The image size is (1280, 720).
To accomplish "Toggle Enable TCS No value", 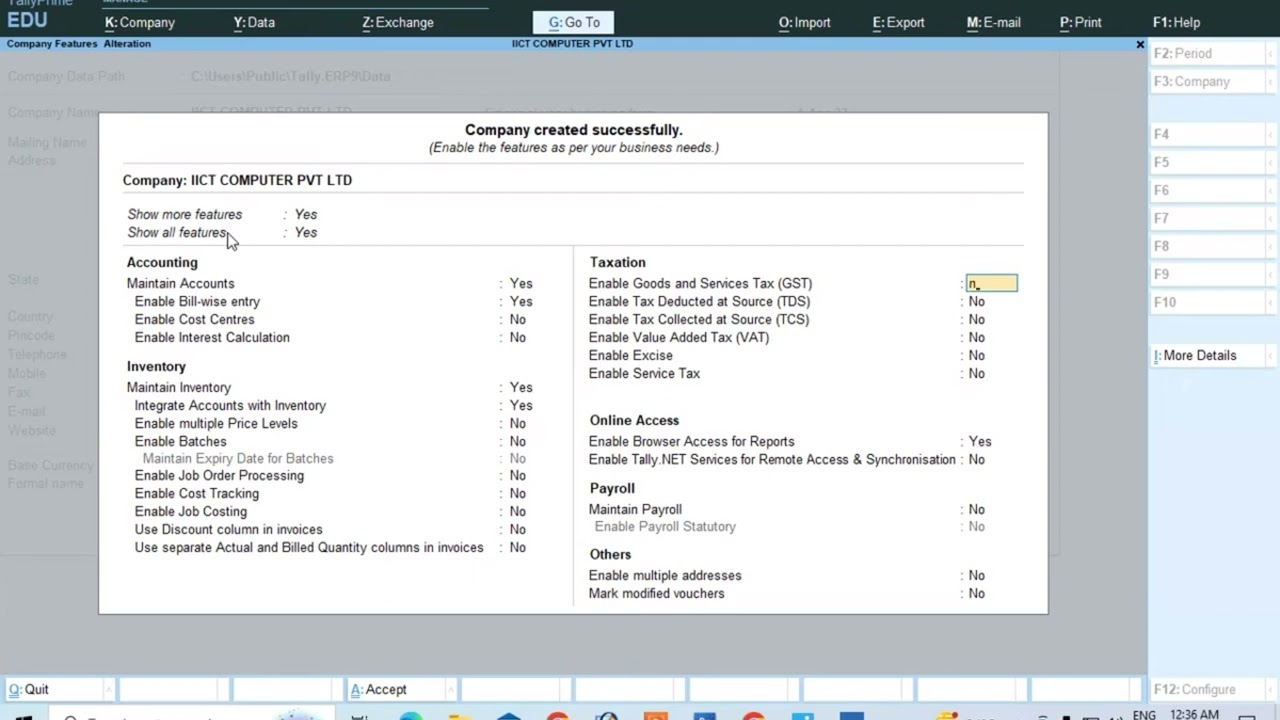I will [x=976, y=320].
